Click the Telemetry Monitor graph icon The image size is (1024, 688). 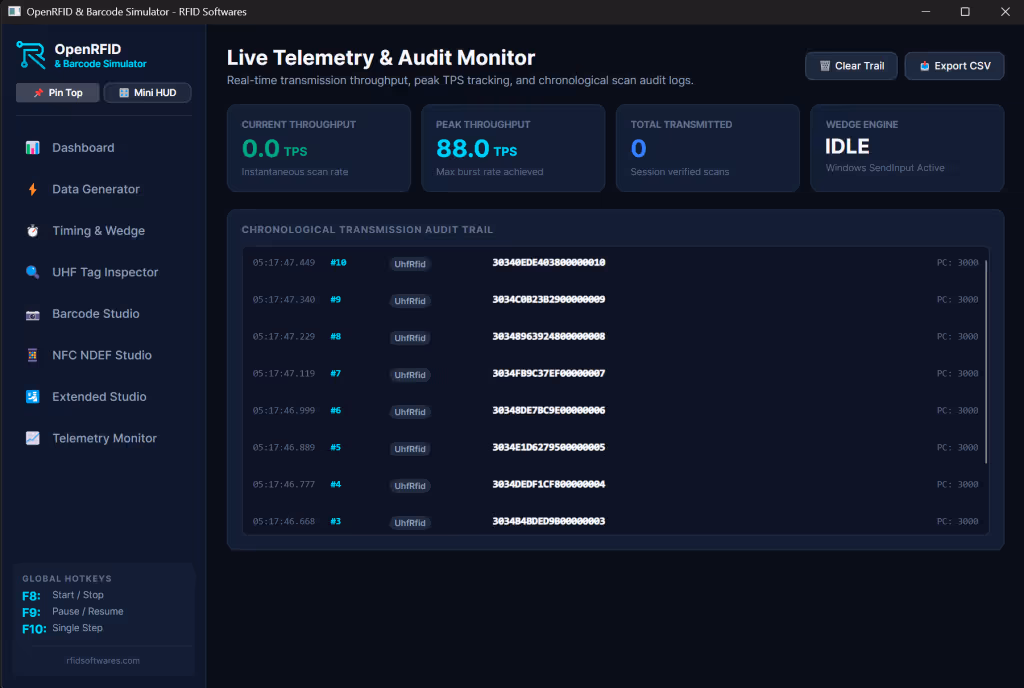click(x=33, y=438)
